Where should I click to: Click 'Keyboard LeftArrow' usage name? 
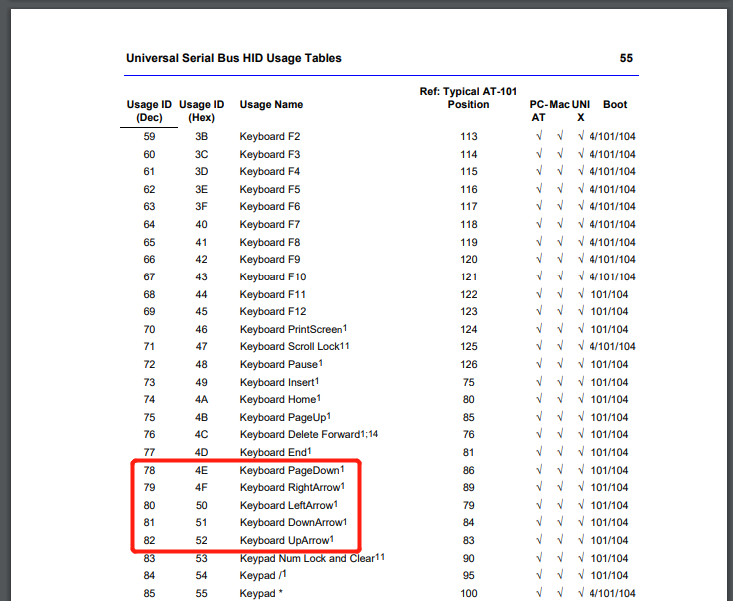pyautogui.click(x=286, y=505)
